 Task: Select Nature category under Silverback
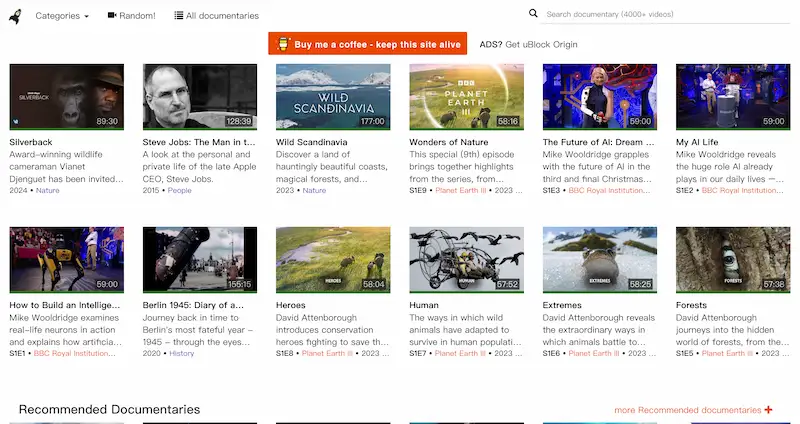(x=47, y=190)
